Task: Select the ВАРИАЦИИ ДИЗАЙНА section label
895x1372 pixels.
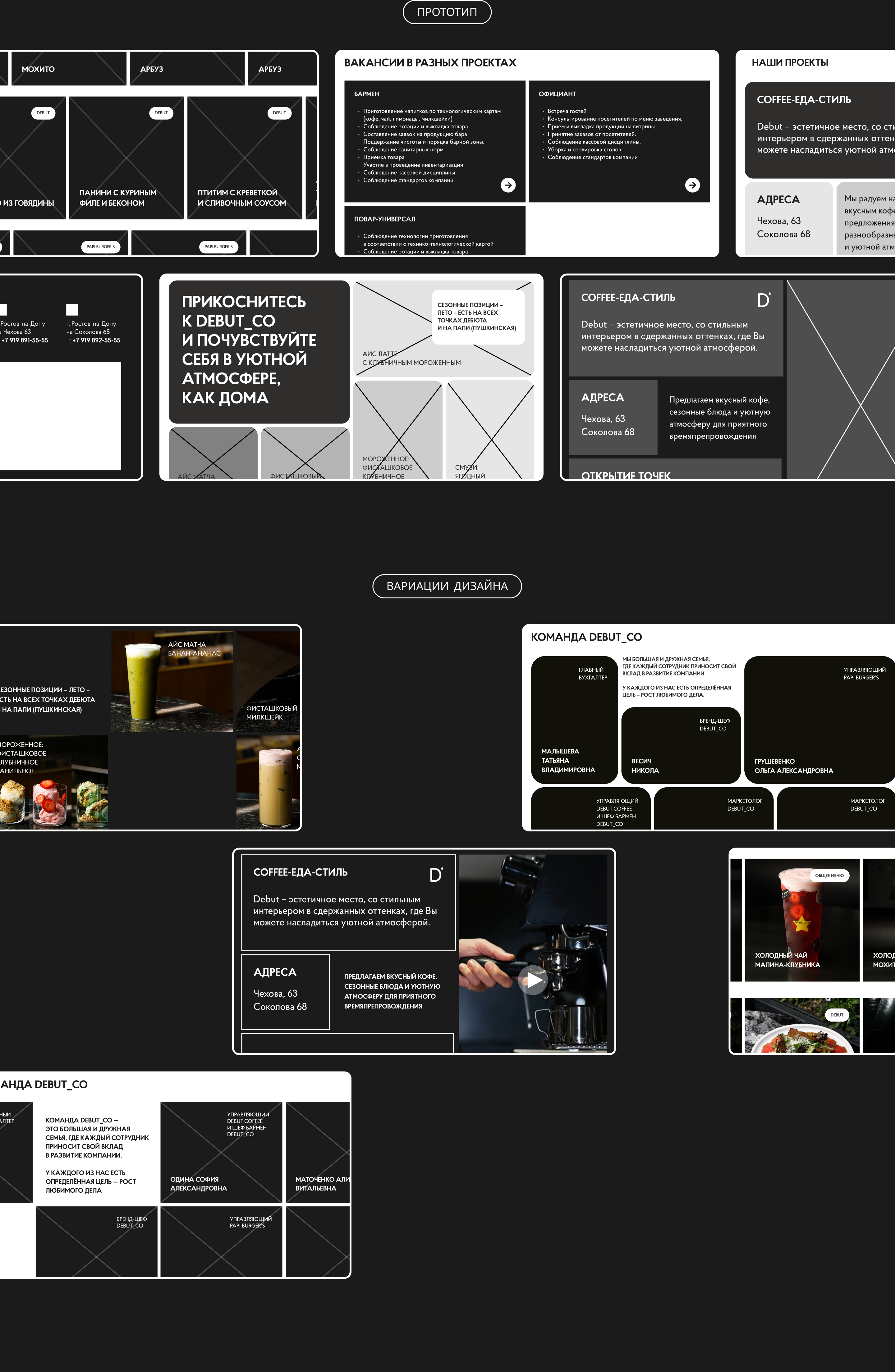Action: pyautogui.click(x=447, y=586)
